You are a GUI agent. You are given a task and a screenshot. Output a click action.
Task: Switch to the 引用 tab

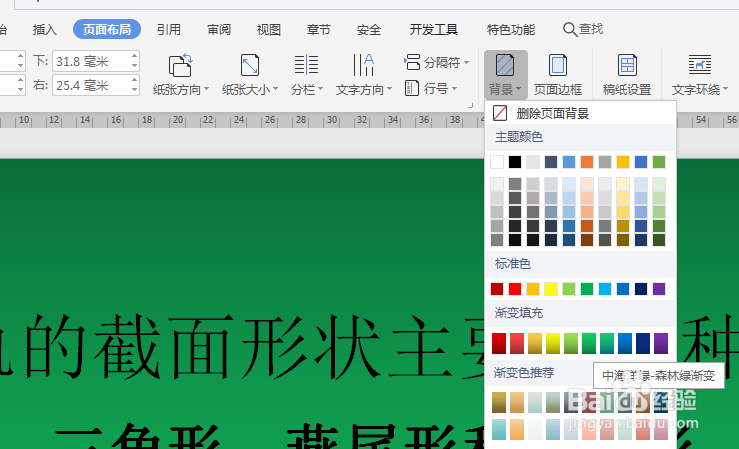click(169, 30)
